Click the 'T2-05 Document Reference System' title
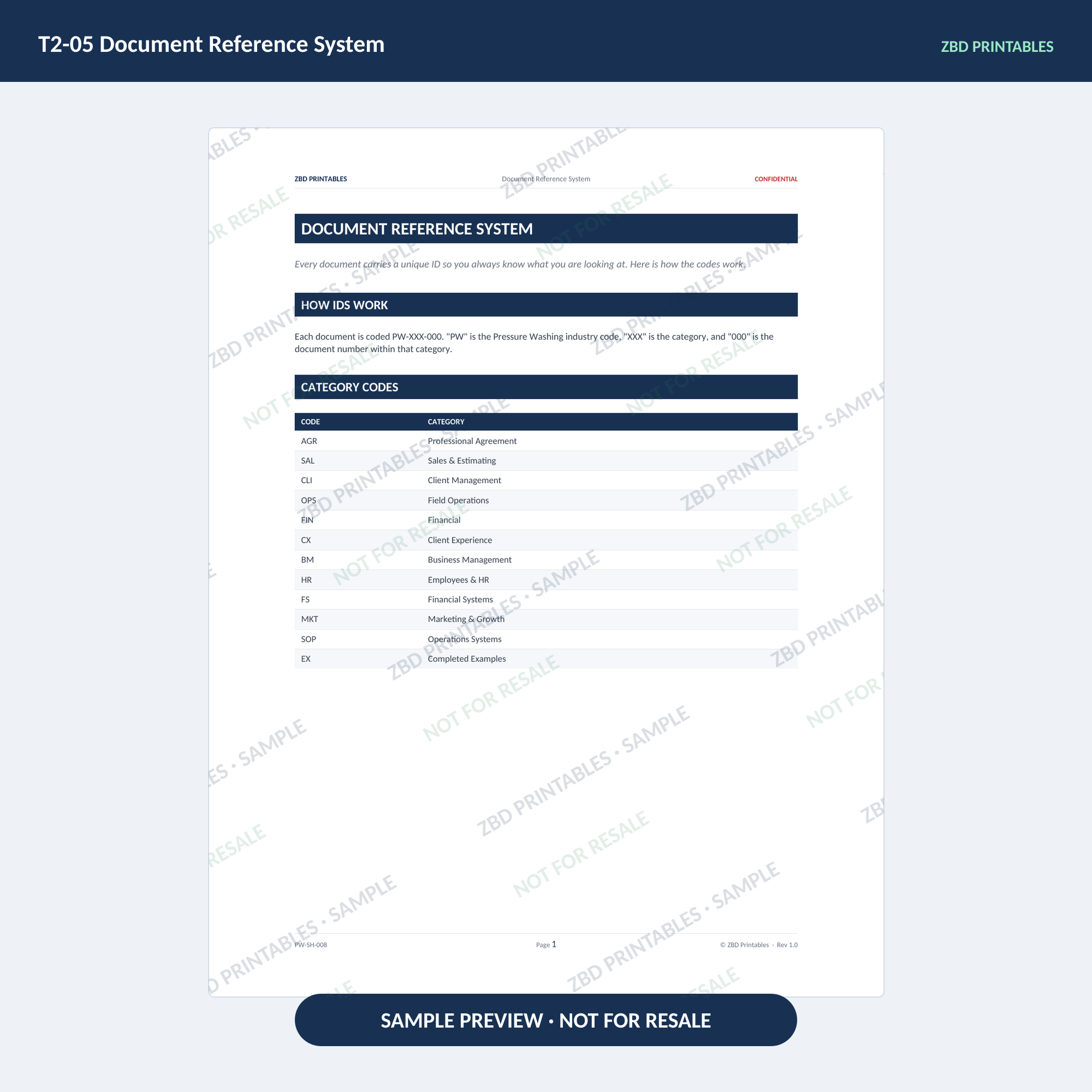Image resolution: width=1092 pixels, height=1092 pixels. [x=211, y=45]
